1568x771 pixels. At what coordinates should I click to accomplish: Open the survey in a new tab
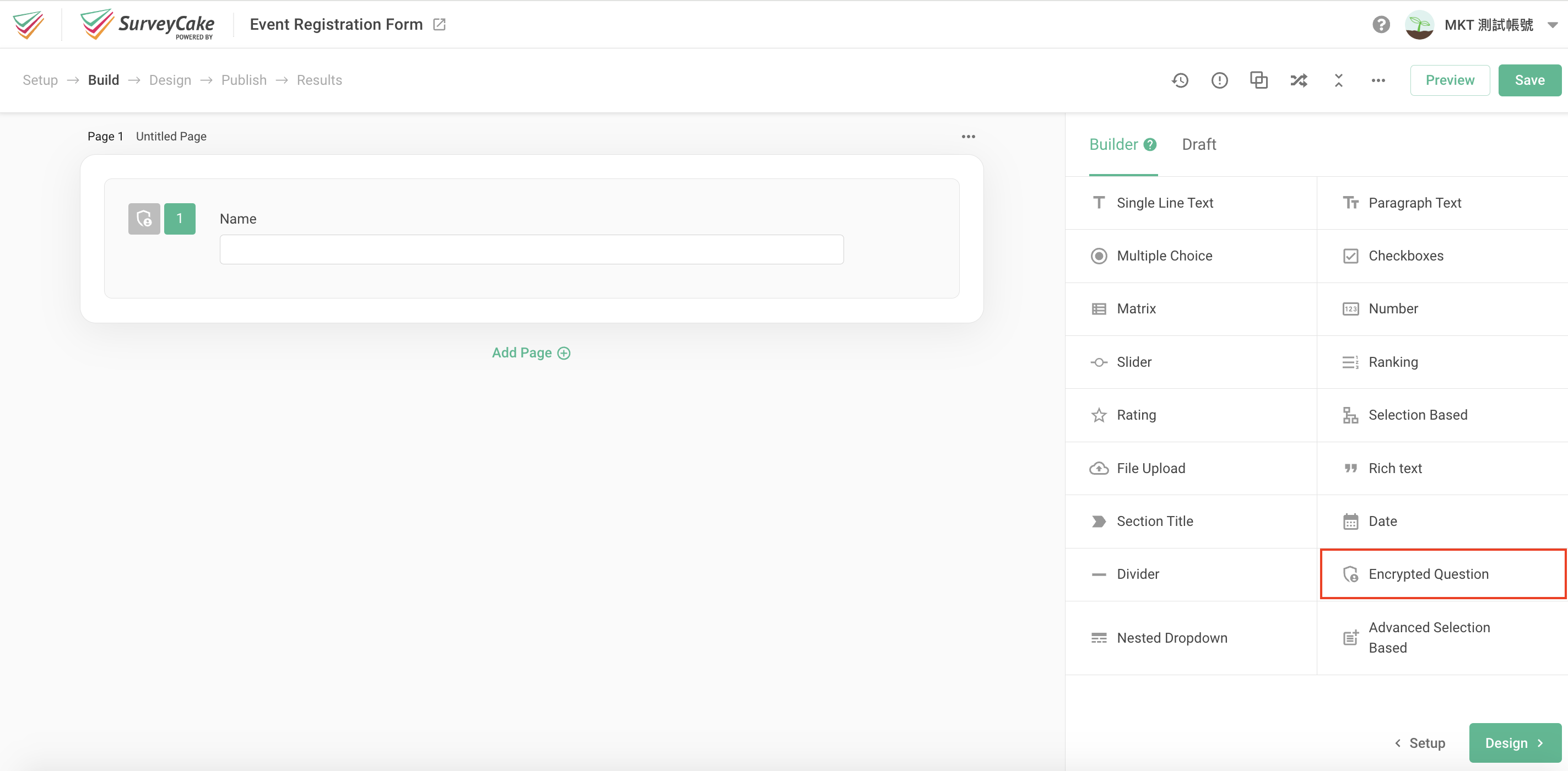pyautogui.click(x=440, y=24)
